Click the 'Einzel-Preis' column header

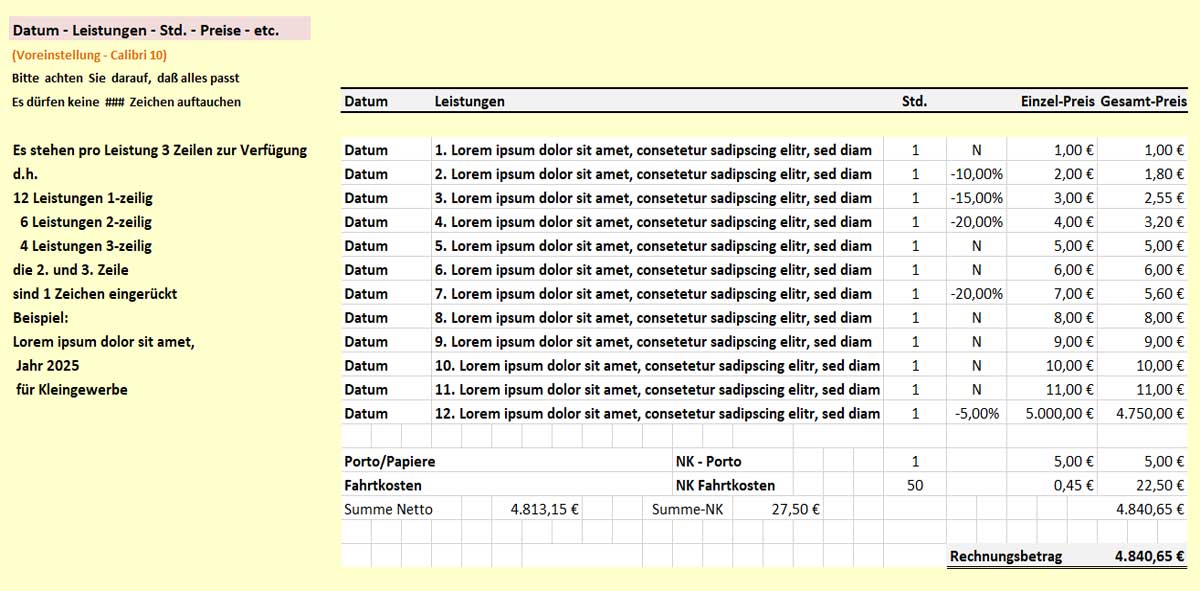[1057, 101]
